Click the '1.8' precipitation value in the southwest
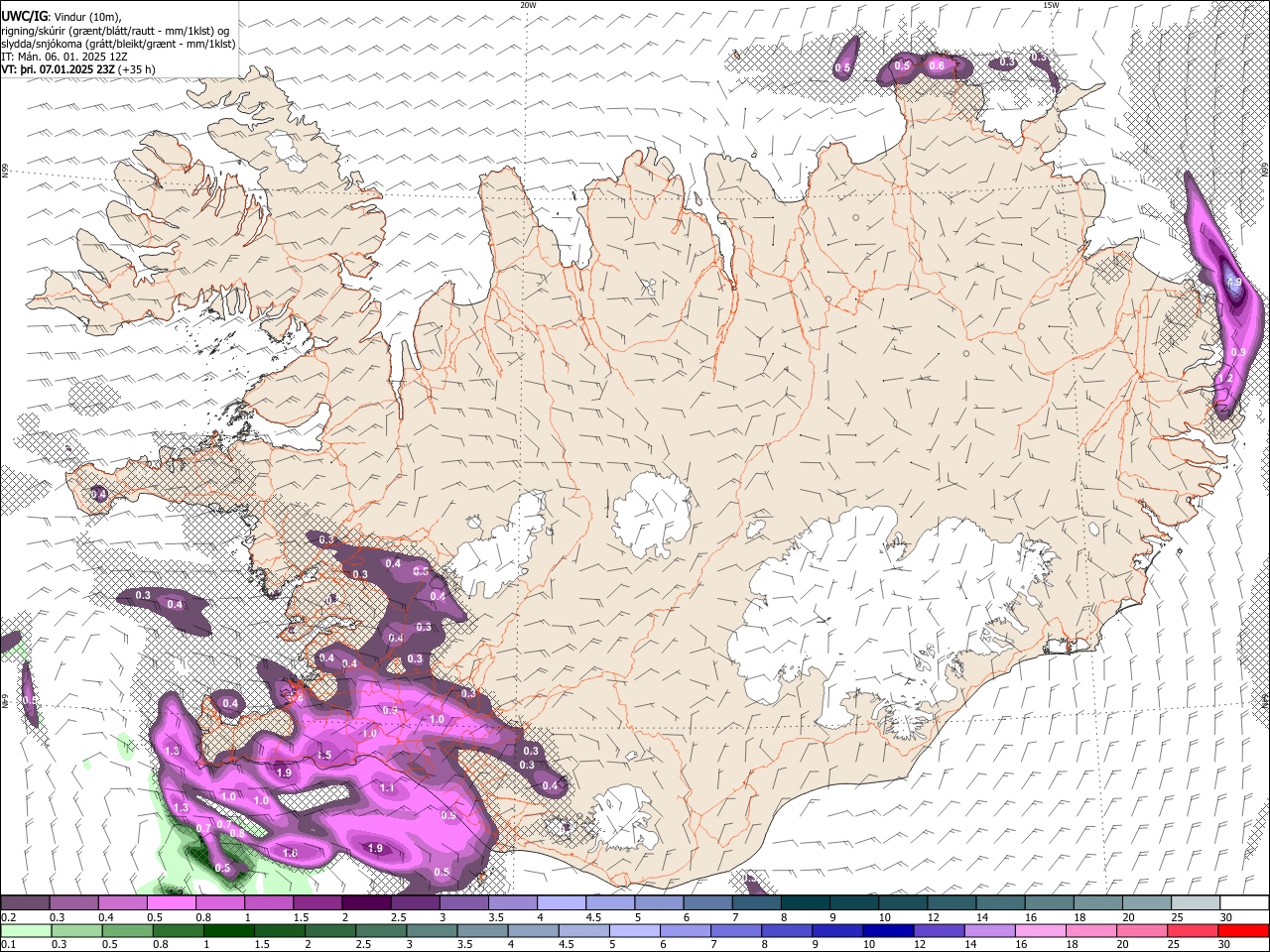Viewport: 1270px width, 952px height. [x=291, y=853]
